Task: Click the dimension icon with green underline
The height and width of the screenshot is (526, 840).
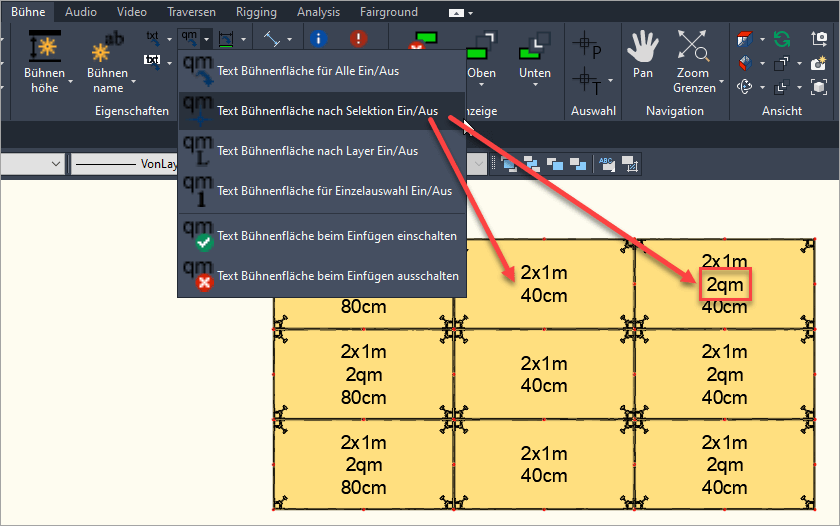Action: [x=227, y=39]
